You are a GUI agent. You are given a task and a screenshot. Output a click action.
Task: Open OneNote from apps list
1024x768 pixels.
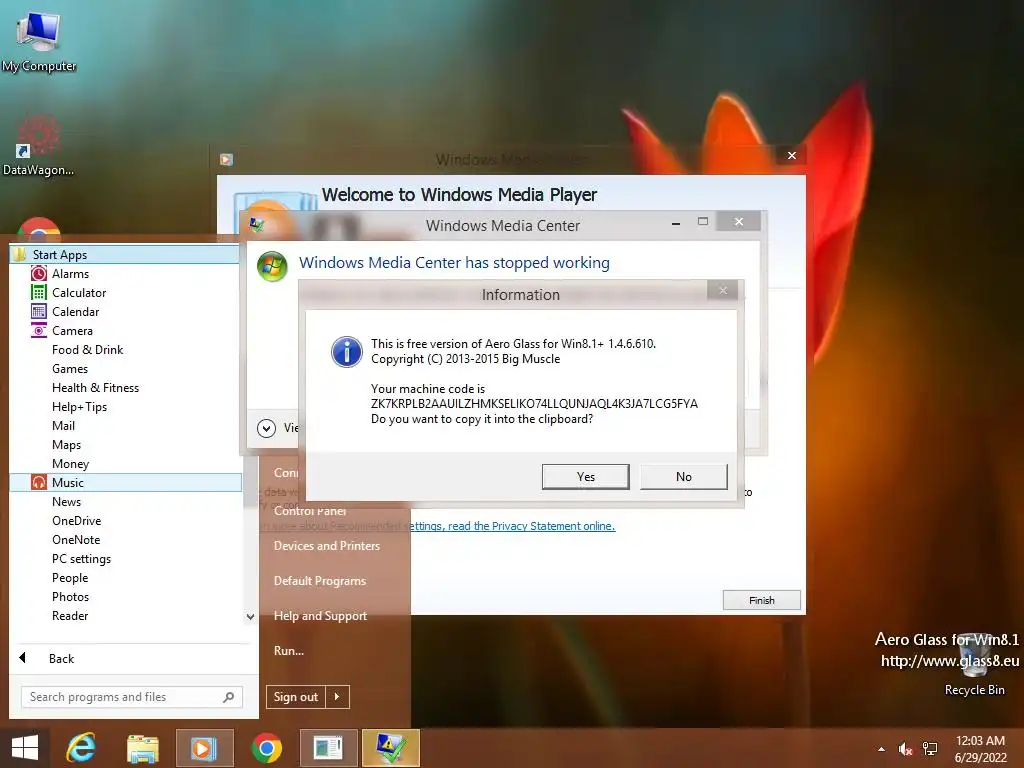tap(76, 539)
